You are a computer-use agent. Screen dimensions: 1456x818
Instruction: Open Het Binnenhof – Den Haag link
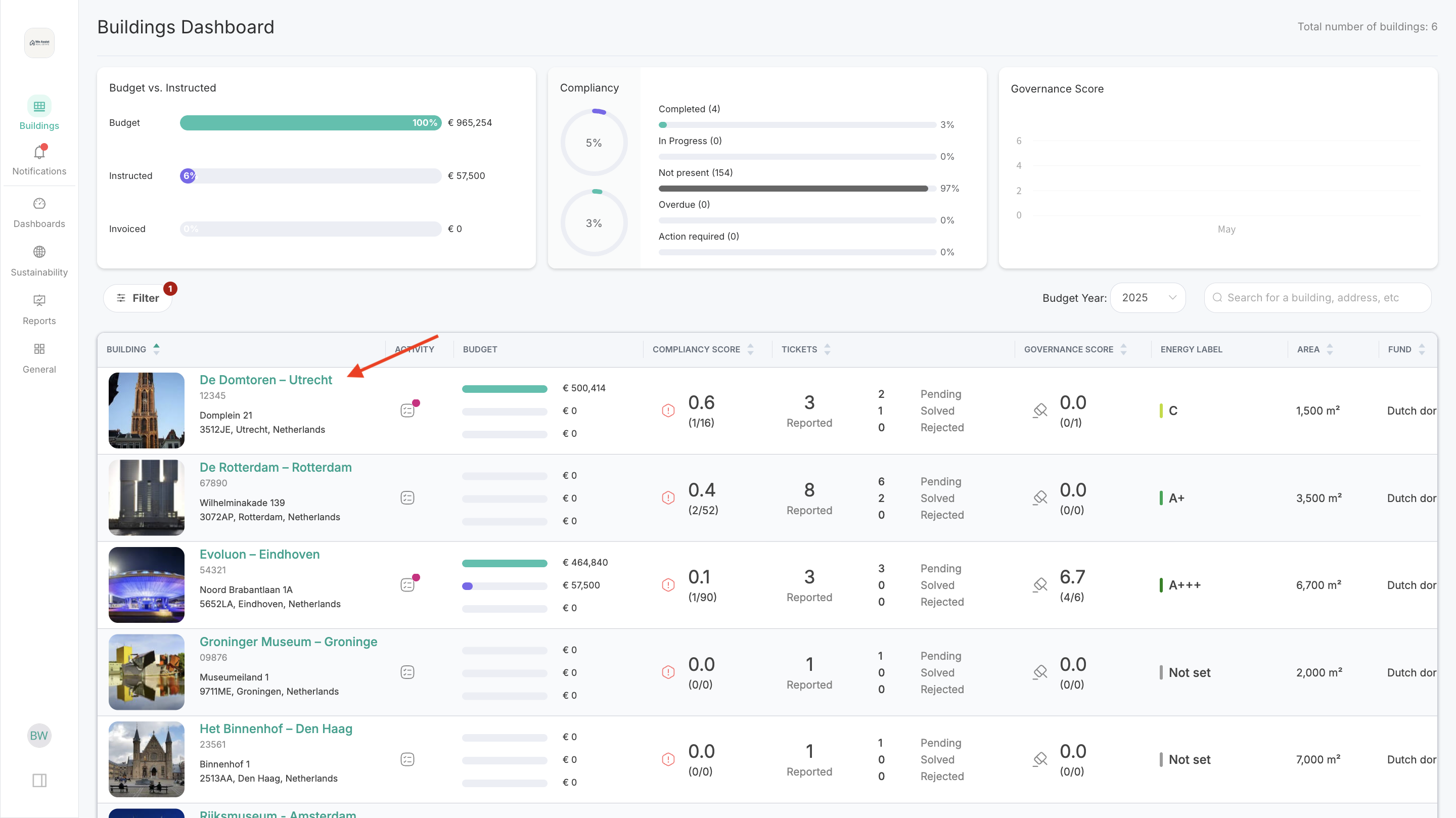pos(276,729)
